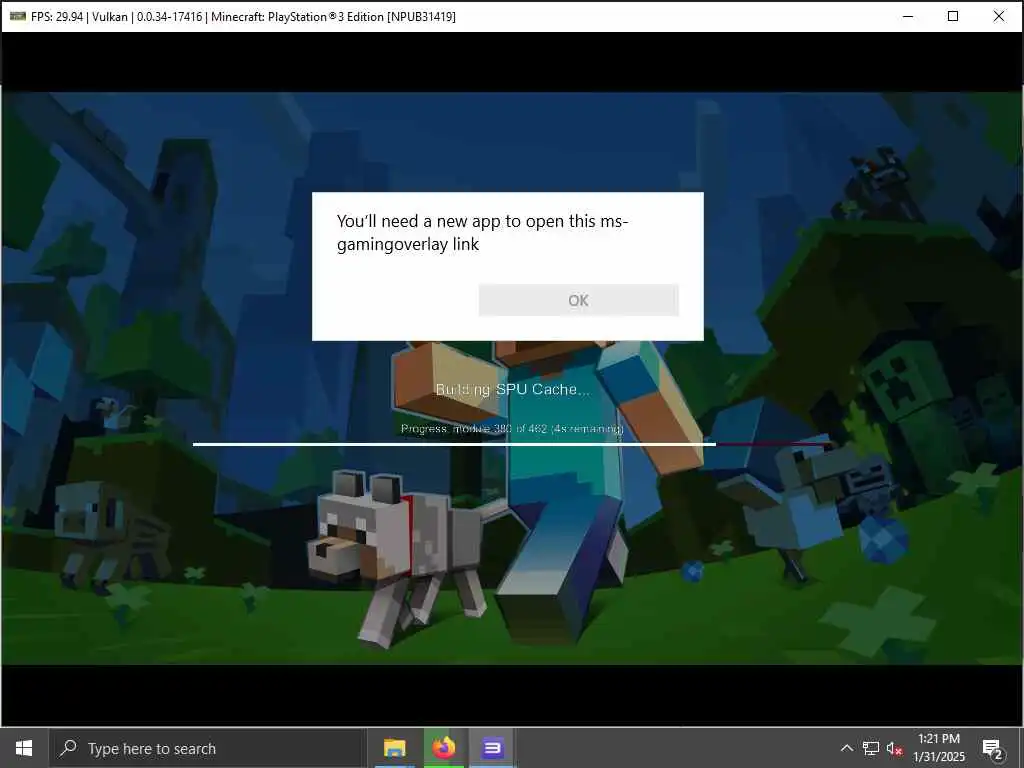Minimize the Minecraft emulator window

pyautogui.click(x=908, y=16)
